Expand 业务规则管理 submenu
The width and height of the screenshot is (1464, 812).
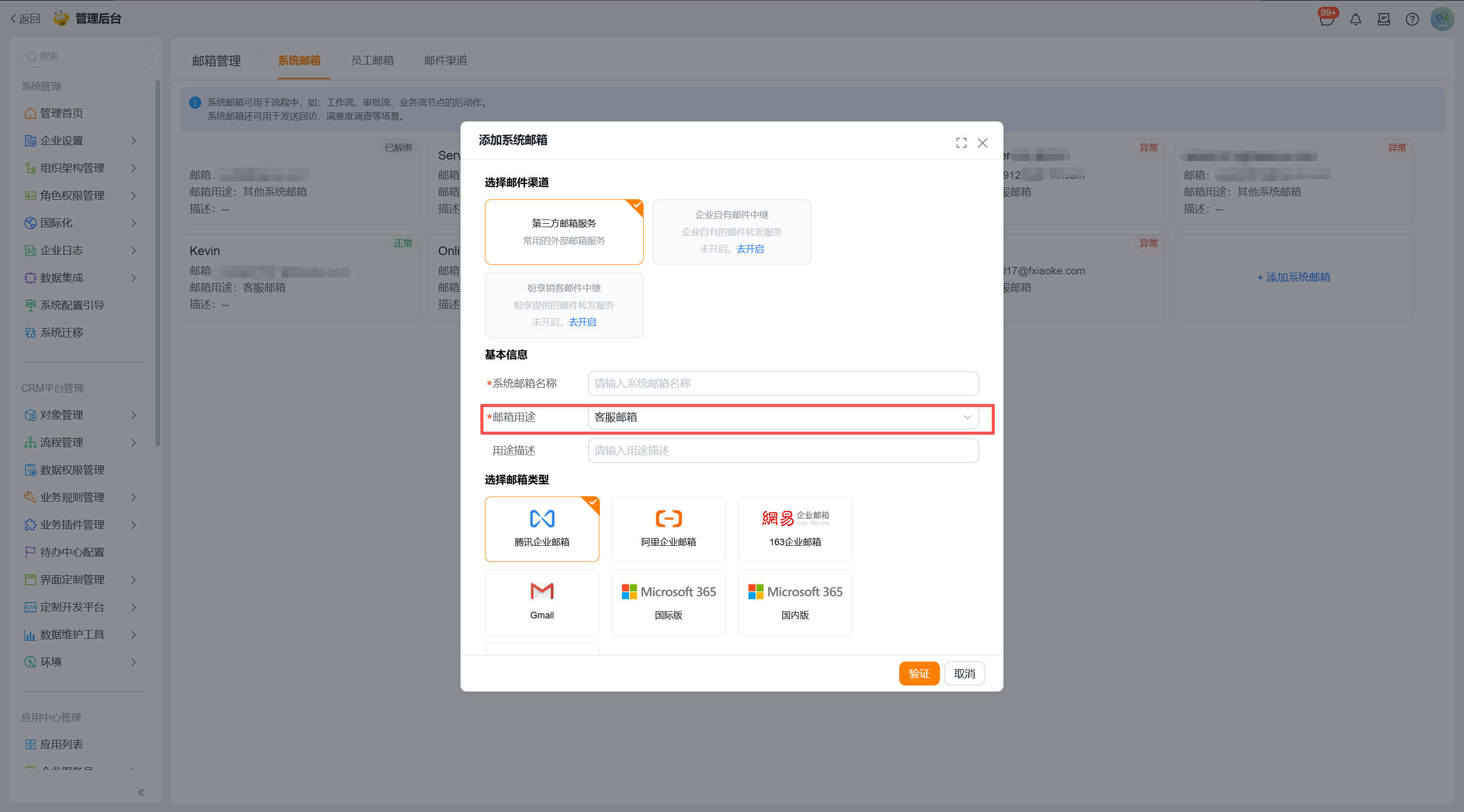click(134, 497)
